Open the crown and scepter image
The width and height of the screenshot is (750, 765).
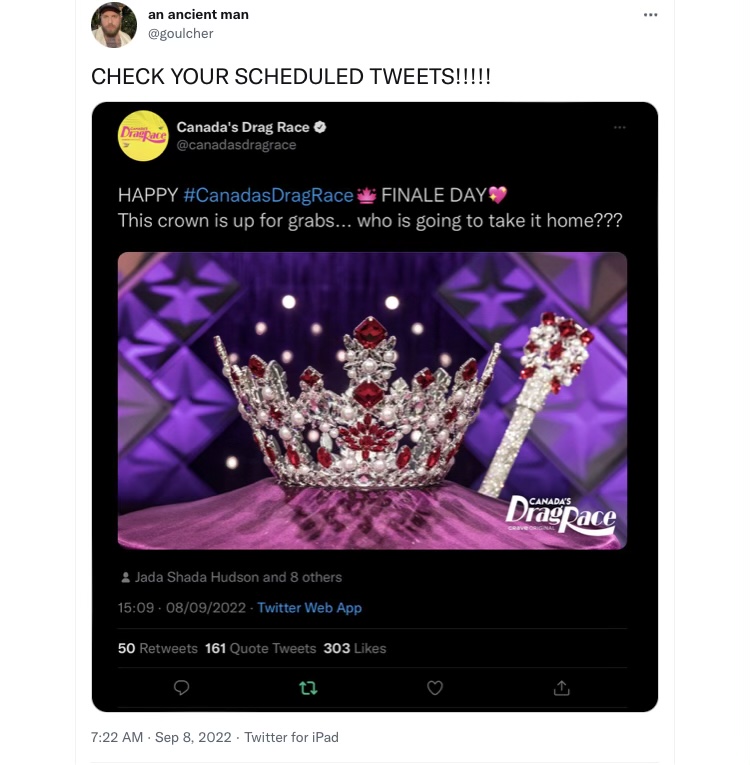pyautogui.click(x=372, y=400)
